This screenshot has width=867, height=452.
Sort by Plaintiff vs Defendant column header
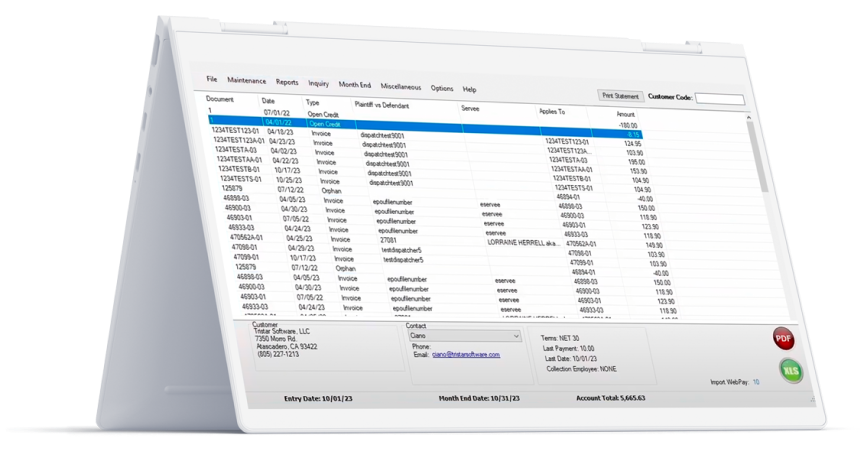(x=382, y=105)
